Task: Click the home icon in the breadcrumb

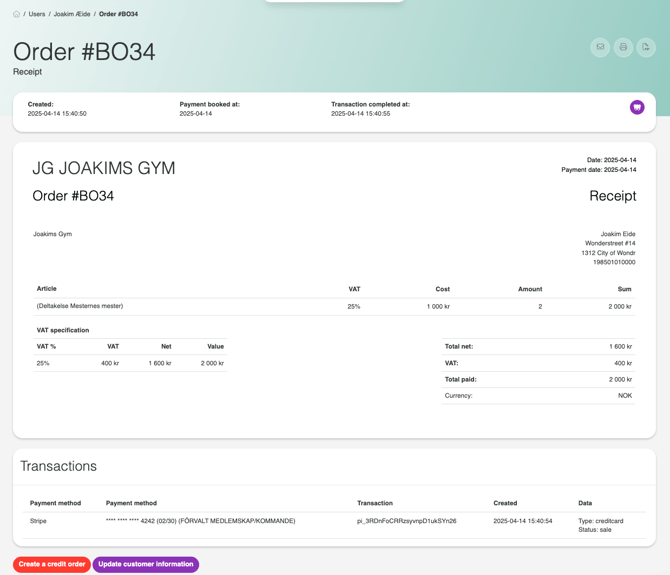Action: click(17, 14)
